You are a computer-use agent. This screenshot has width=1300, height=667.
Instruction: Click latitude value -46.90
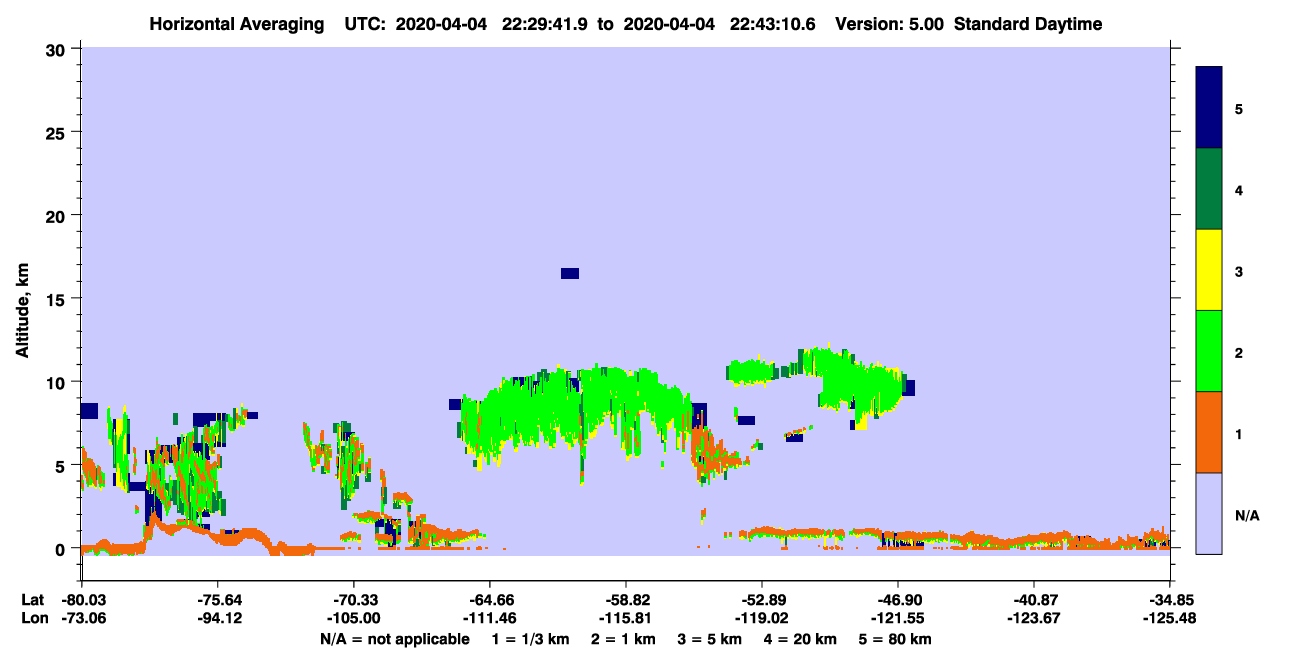tap(898, 600)
